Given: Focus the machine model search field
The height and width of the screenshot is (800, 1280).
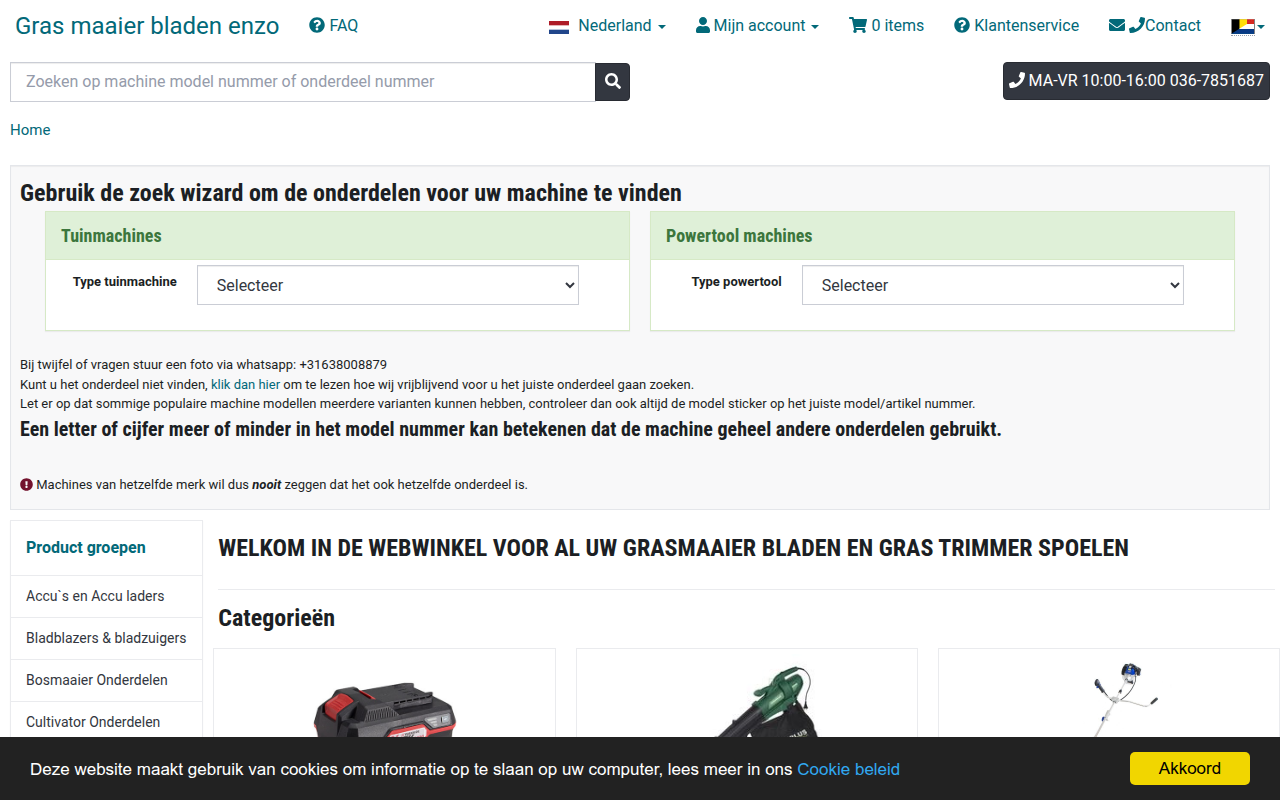Looking at the screenshot, I should (303, 82).
